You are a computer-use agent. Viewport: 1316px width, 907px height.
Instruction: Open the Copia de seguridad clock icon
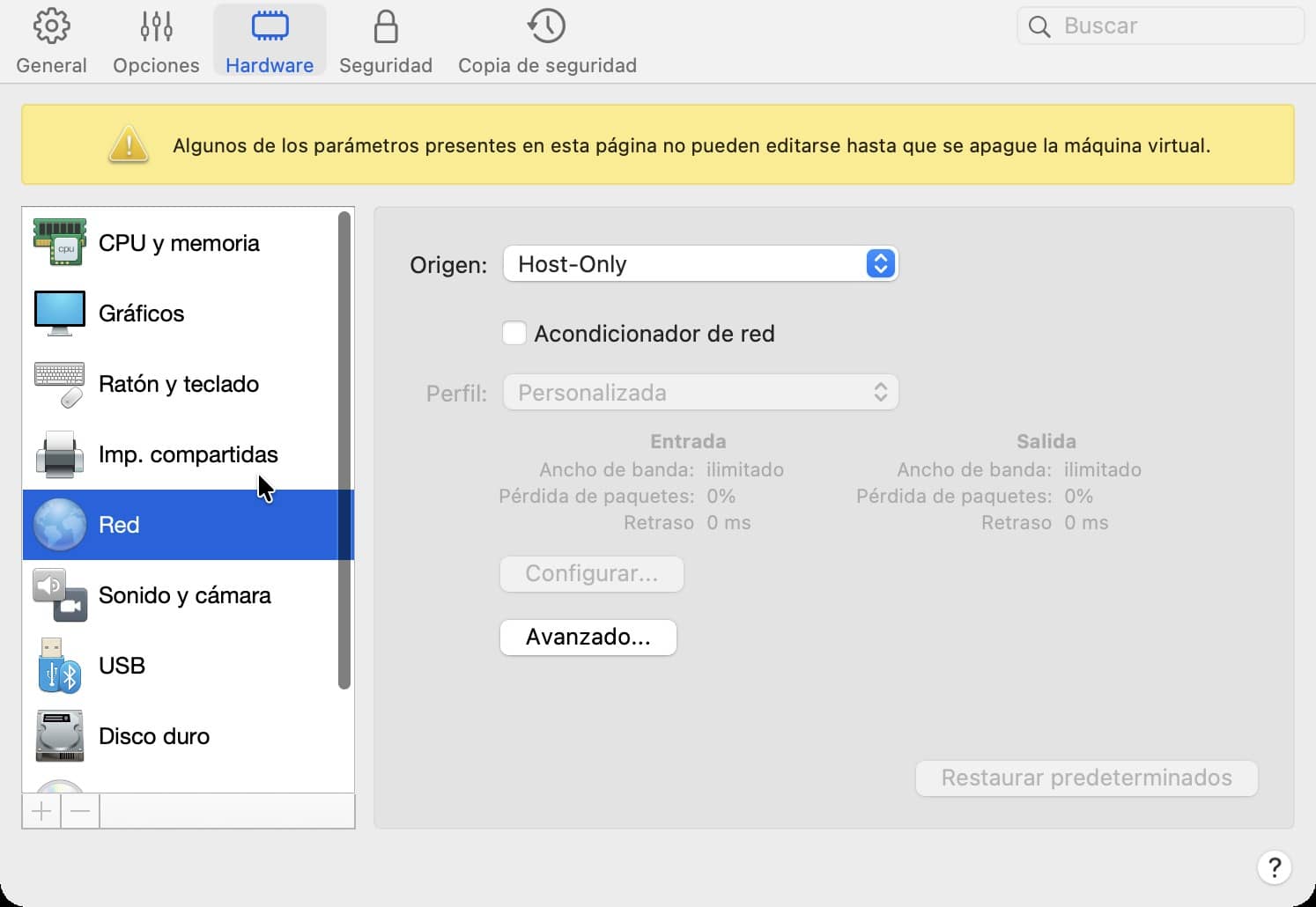[x=546, y=26]
